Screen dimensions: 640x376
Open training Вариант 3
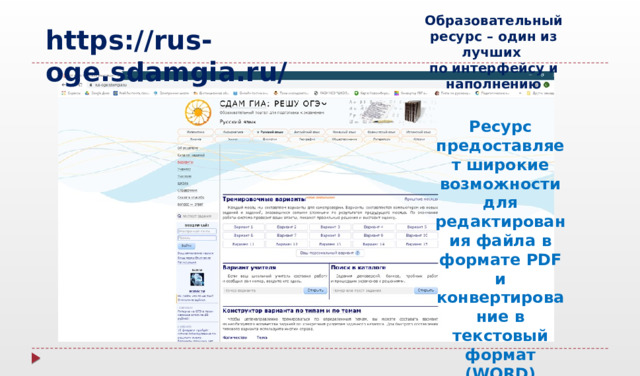pos(330,227)
